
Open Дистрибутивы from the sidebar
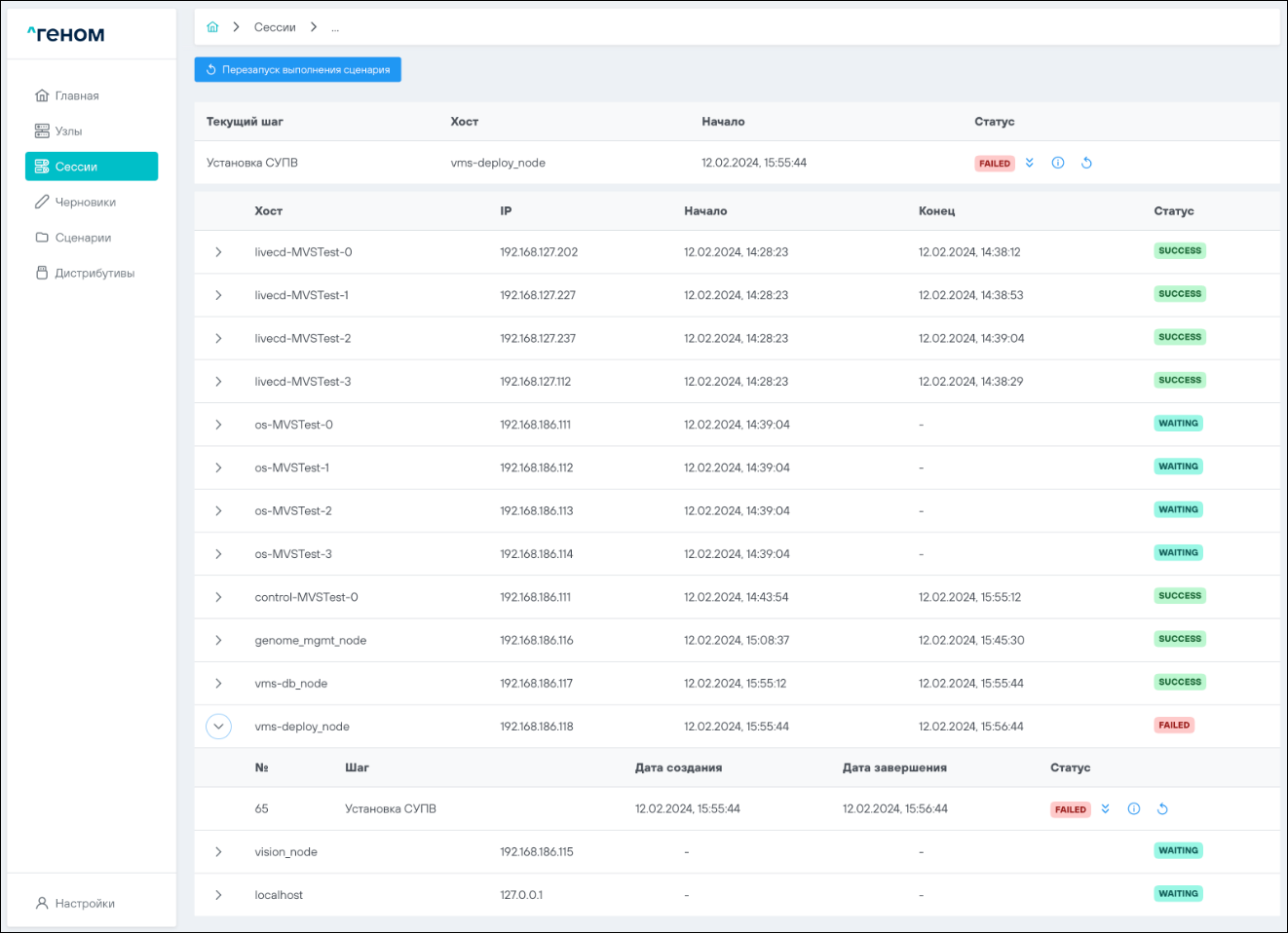(94, 274)
